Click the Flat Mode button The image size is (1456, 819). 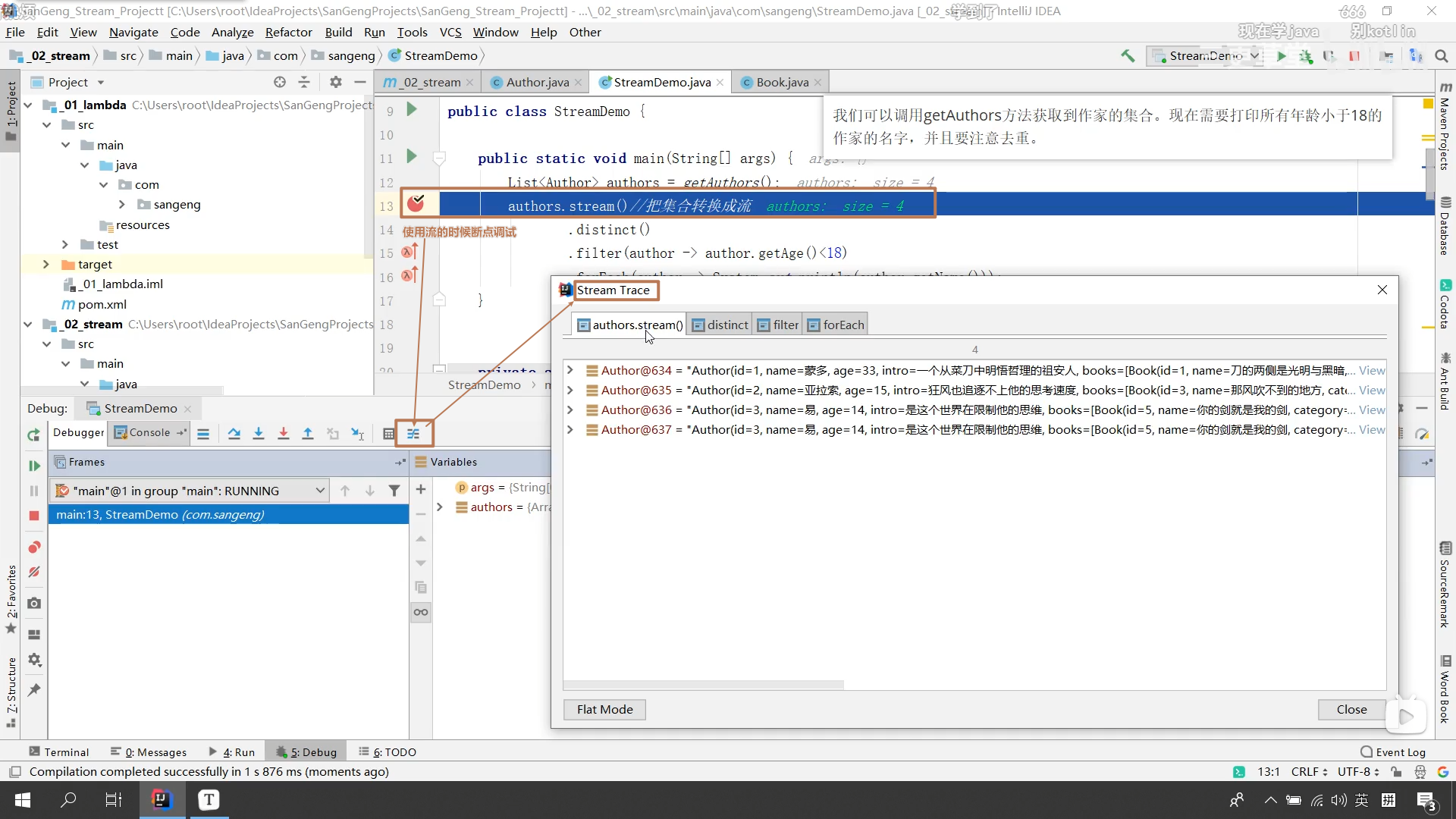pos(604,709)
